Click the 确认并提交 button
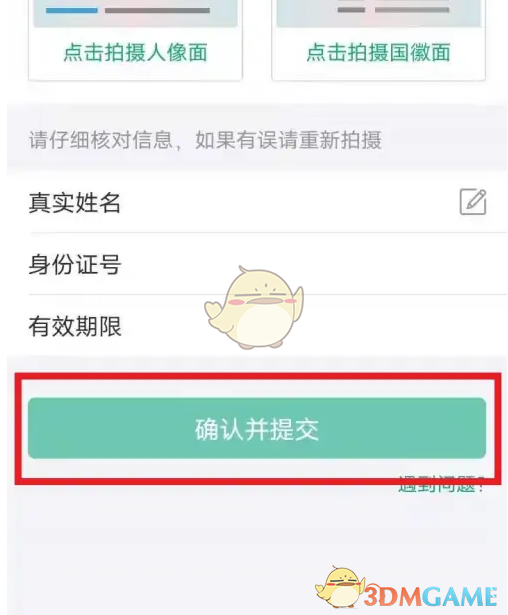Image resolution: width=508 pixels, height=615 pixels. [257, 428]
